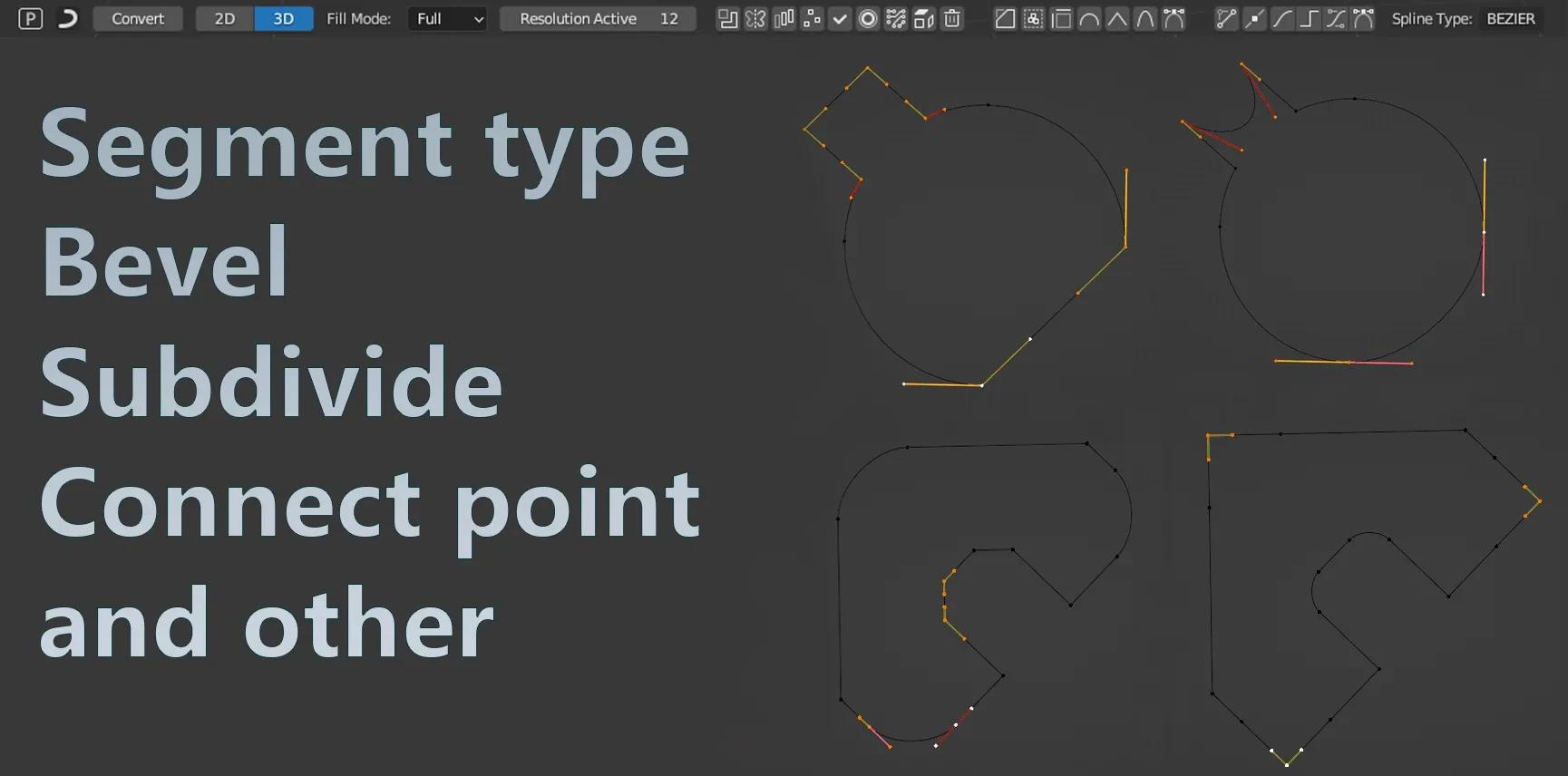1568x776 pixels.
Task: Click the smooth arc handle icon
Action: tap(1089, 18)
